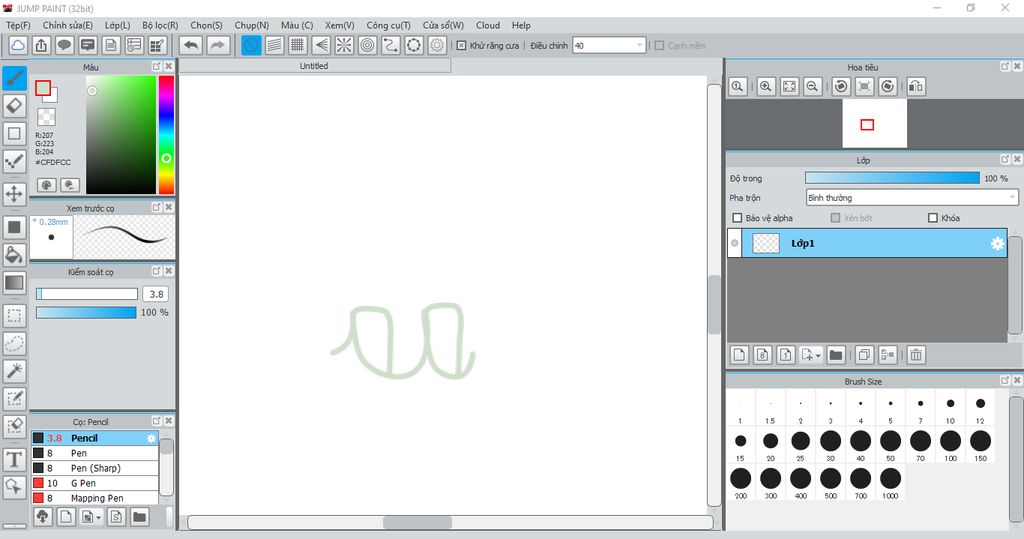
Task: Click the foreground color swatch
Action: coord(43,88)
